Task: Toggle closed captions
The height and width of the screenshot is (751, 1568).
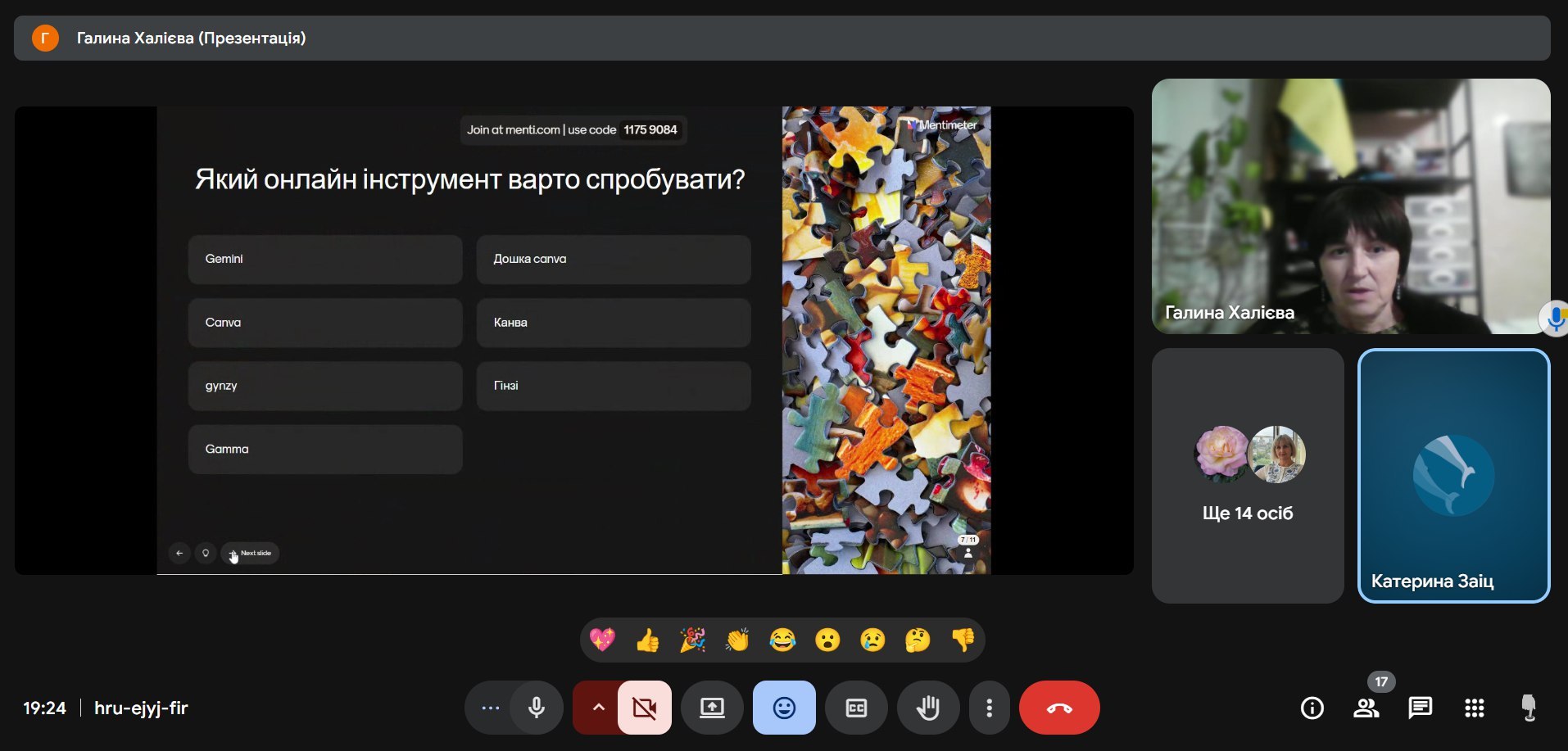Action: point(856,708)
